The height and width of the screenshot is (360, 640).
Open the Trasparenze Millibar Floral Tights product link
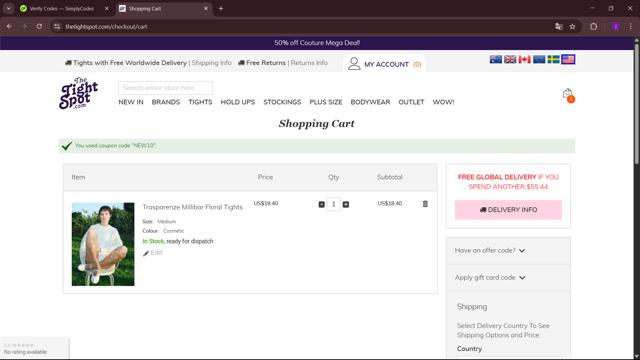click(x=192, y=207)
